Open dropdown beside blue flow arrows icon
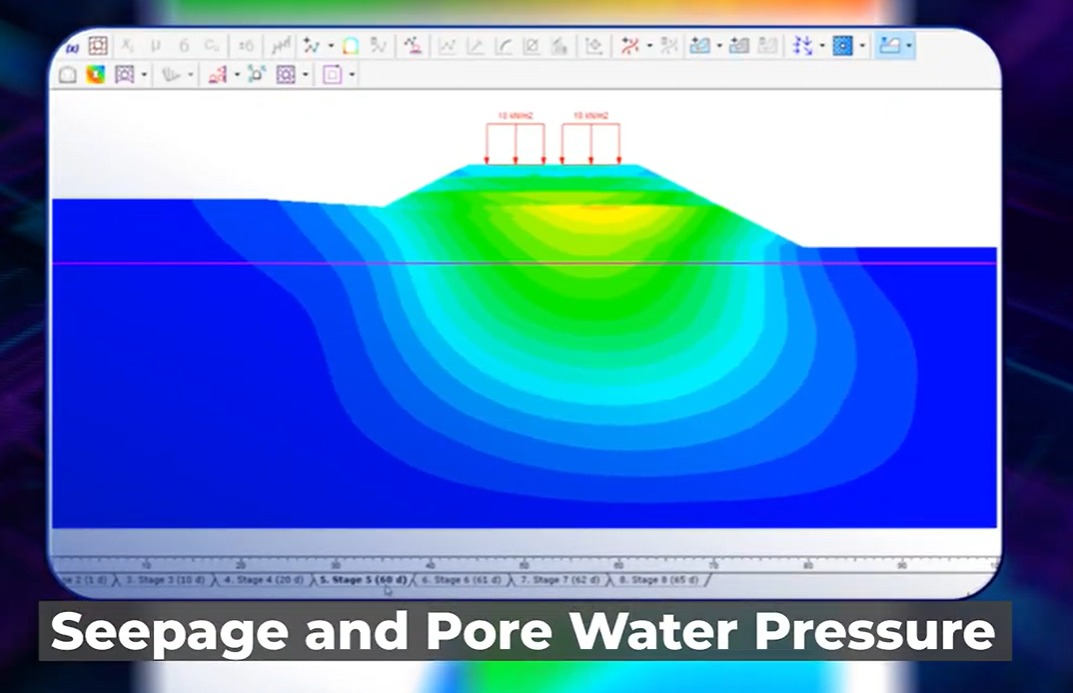 pos(822,46)
